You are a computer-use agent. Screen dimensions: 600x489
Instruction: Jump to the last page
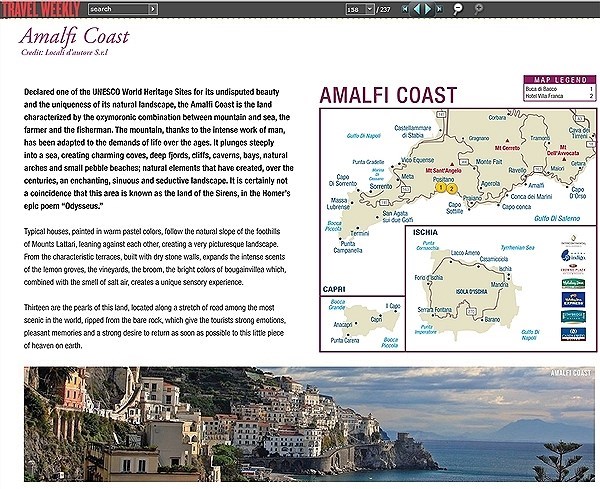click(x=440, y=9)
